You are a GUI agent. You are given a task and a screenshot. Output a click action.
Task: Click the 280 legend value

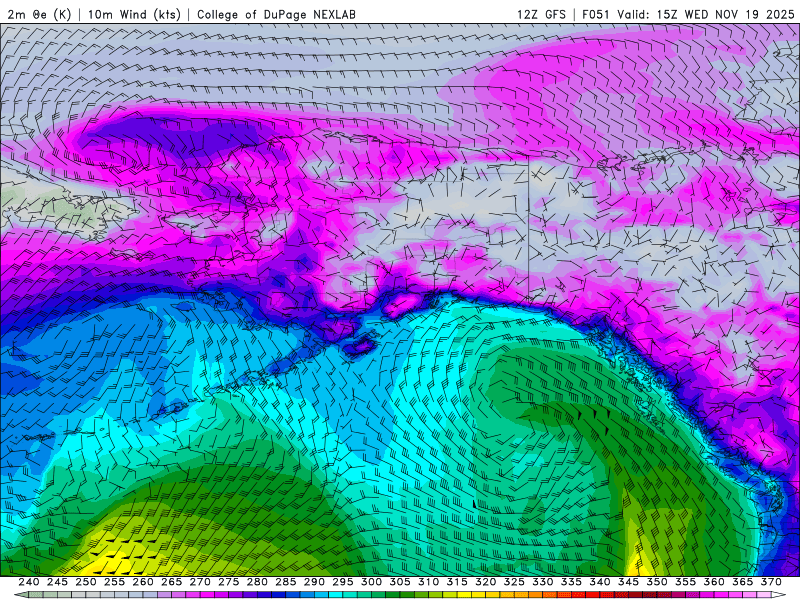click(257, 582)
